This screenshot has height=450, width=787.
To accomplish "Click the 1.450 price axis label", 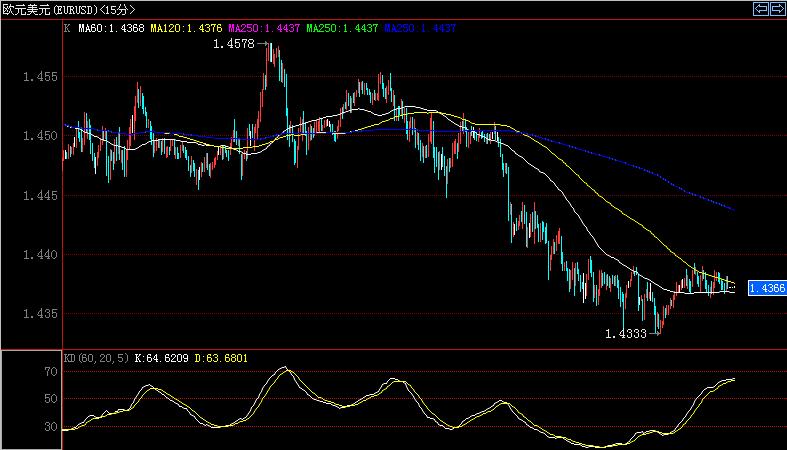I will (40, 136).
